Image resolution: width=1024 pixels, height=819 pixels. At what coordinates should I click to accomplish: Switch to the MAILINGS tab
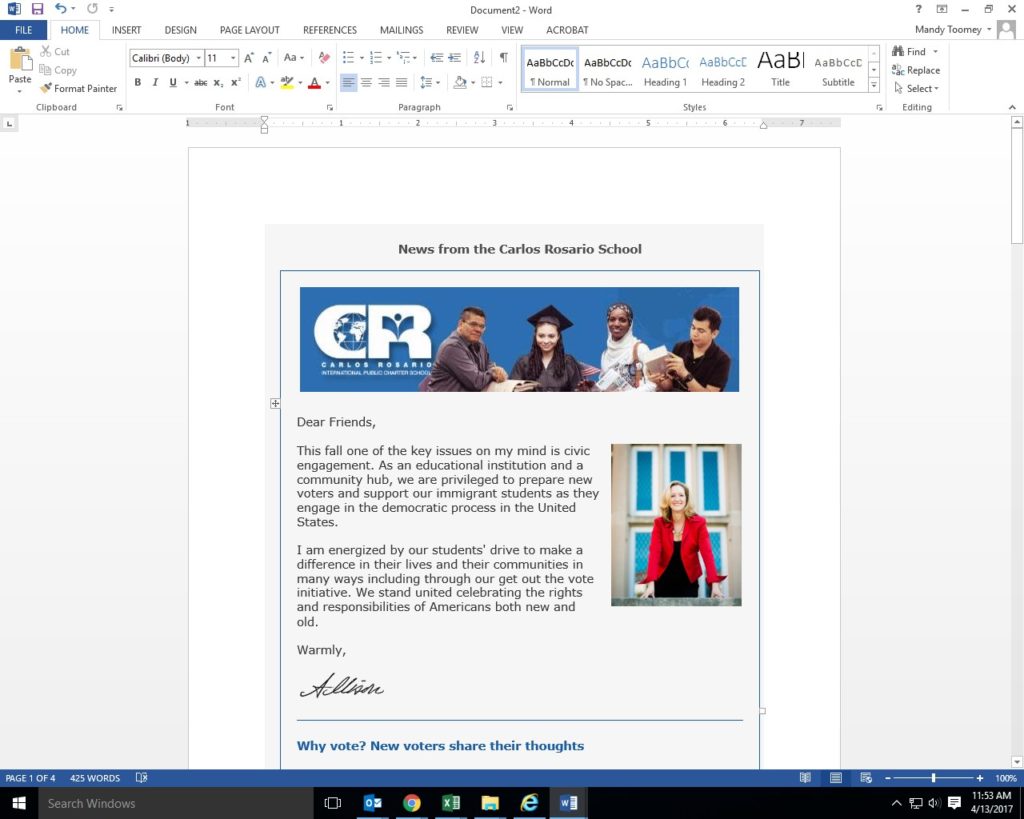[x=402, y=30]
